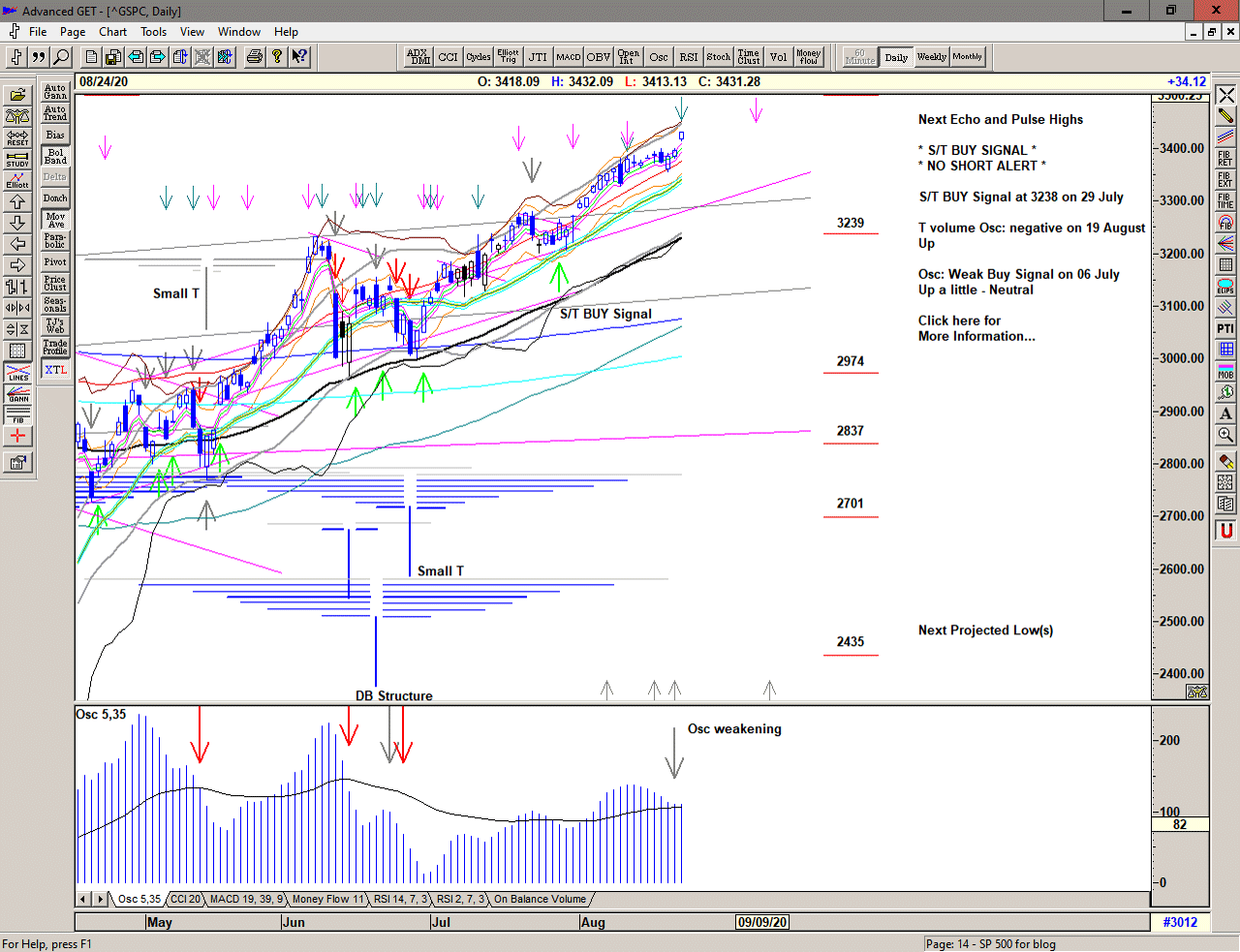Click the MOB make-or-break icon
This screenshot has height=952, width=1240.
click(x=1225, y=371)
